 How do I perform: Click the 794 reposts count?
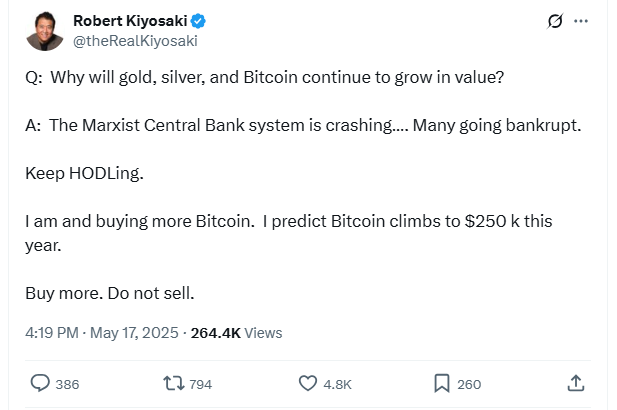pos(200,384)
